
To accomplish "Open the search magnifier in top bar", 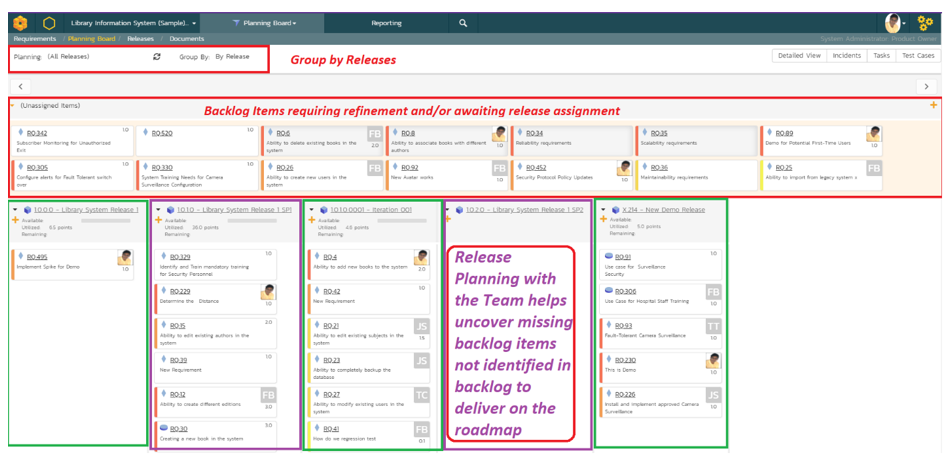I will [x=463, y=22].
